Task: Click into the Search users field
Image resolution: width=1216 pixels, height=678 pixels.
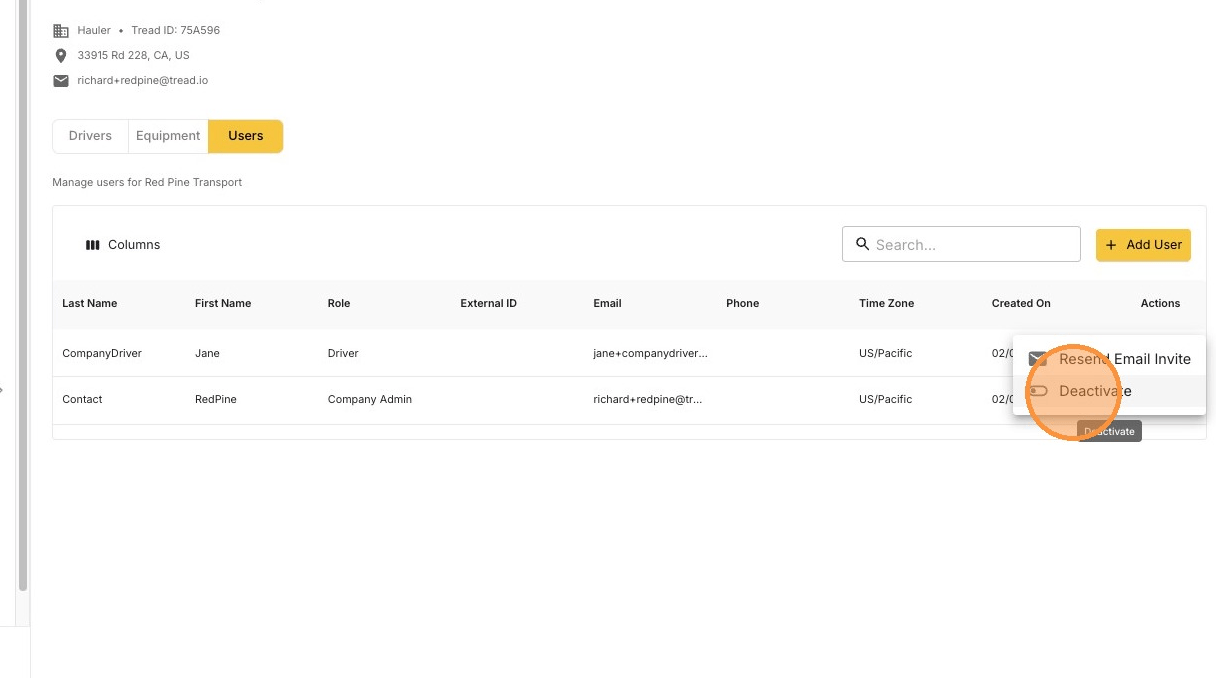Action: point(961,244)
